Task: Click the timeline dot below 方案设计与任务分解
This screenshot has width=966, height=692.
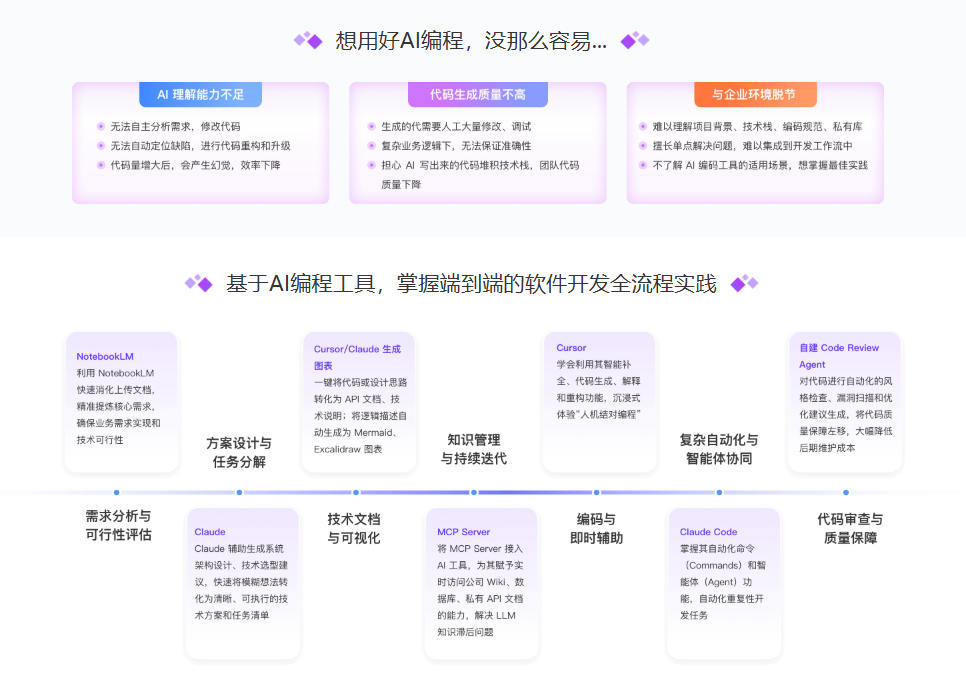Action: (239, 492)
